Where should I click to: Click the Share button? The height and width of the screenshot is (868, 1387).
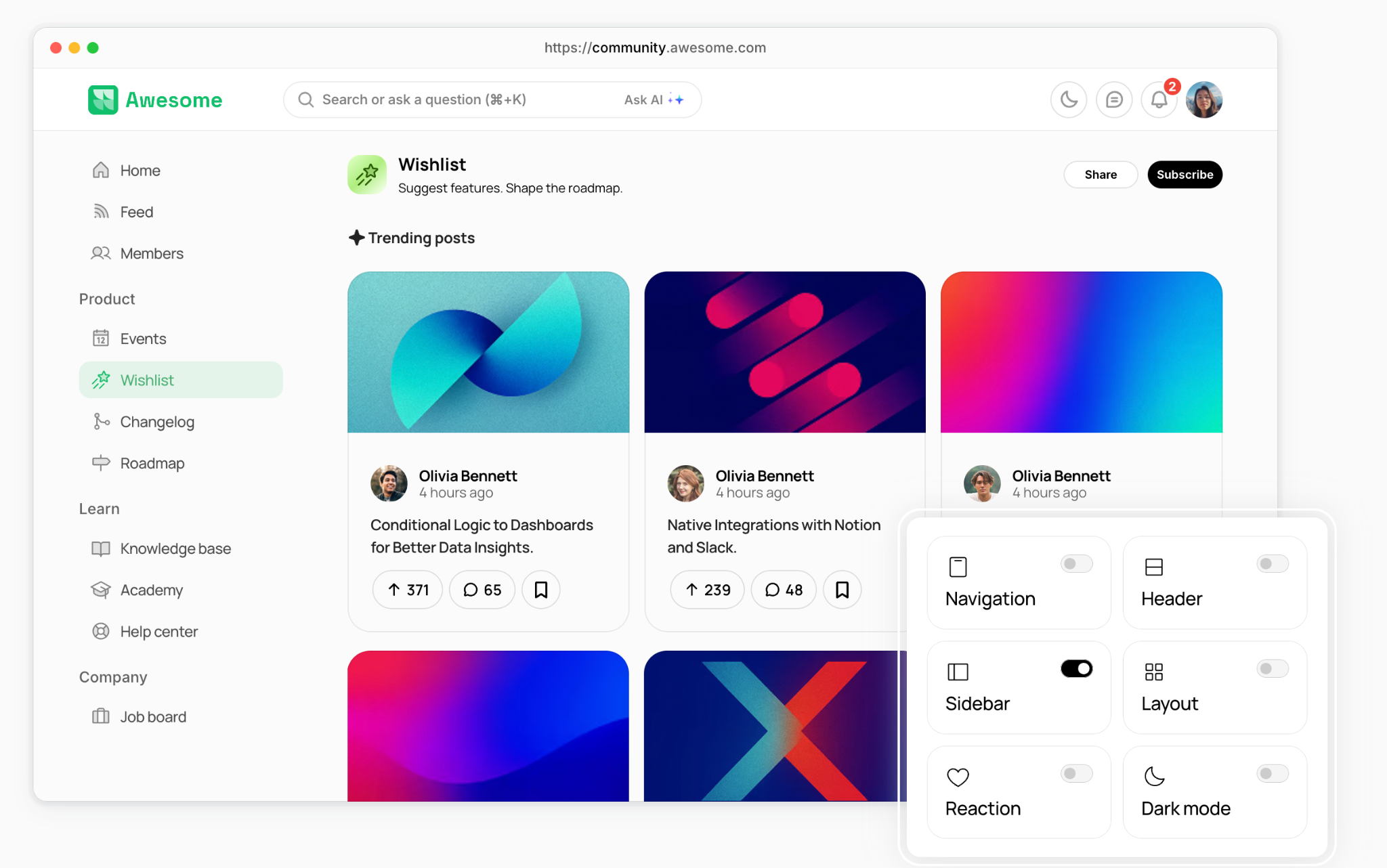[x=1101, y=175]
